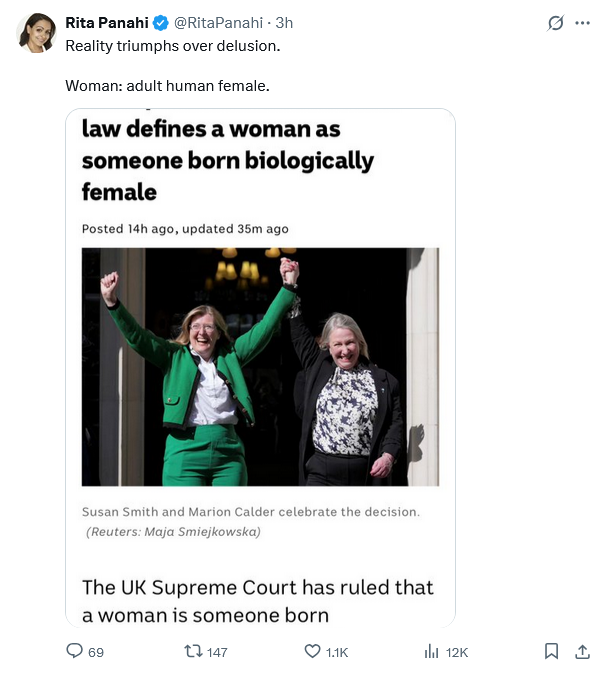609x673 pixels.
Task: Open the @RitaPanahi handle link
Action: [219, 23]
